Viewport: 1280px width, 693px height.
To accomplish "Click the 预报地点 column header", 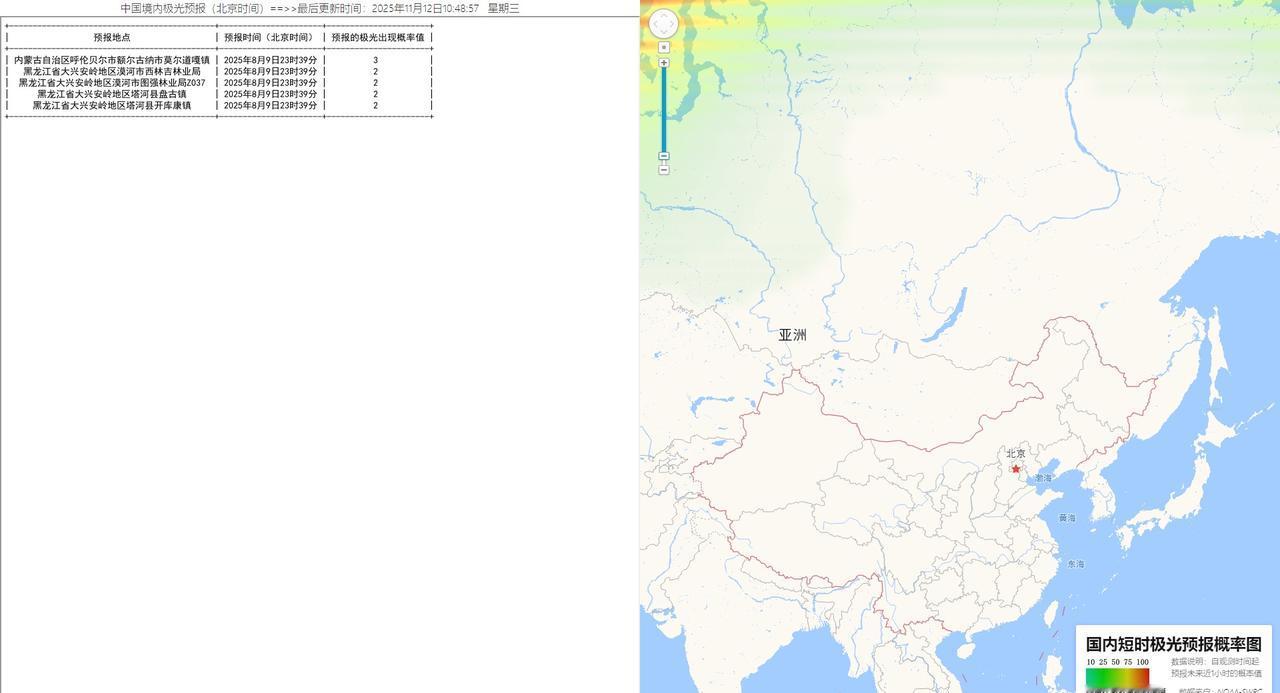I will (x=112, y=37).
